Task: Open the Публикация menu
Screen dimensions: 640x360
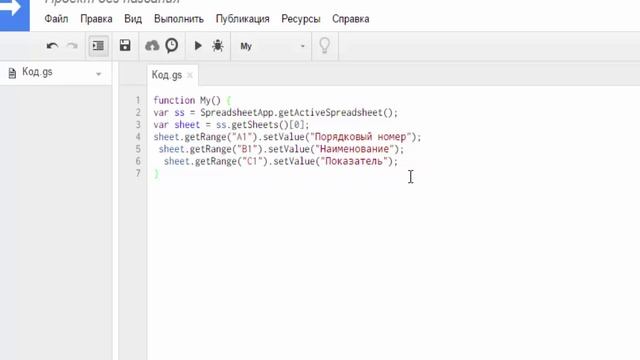Action: pyautogui.click(x=242, y=19)
